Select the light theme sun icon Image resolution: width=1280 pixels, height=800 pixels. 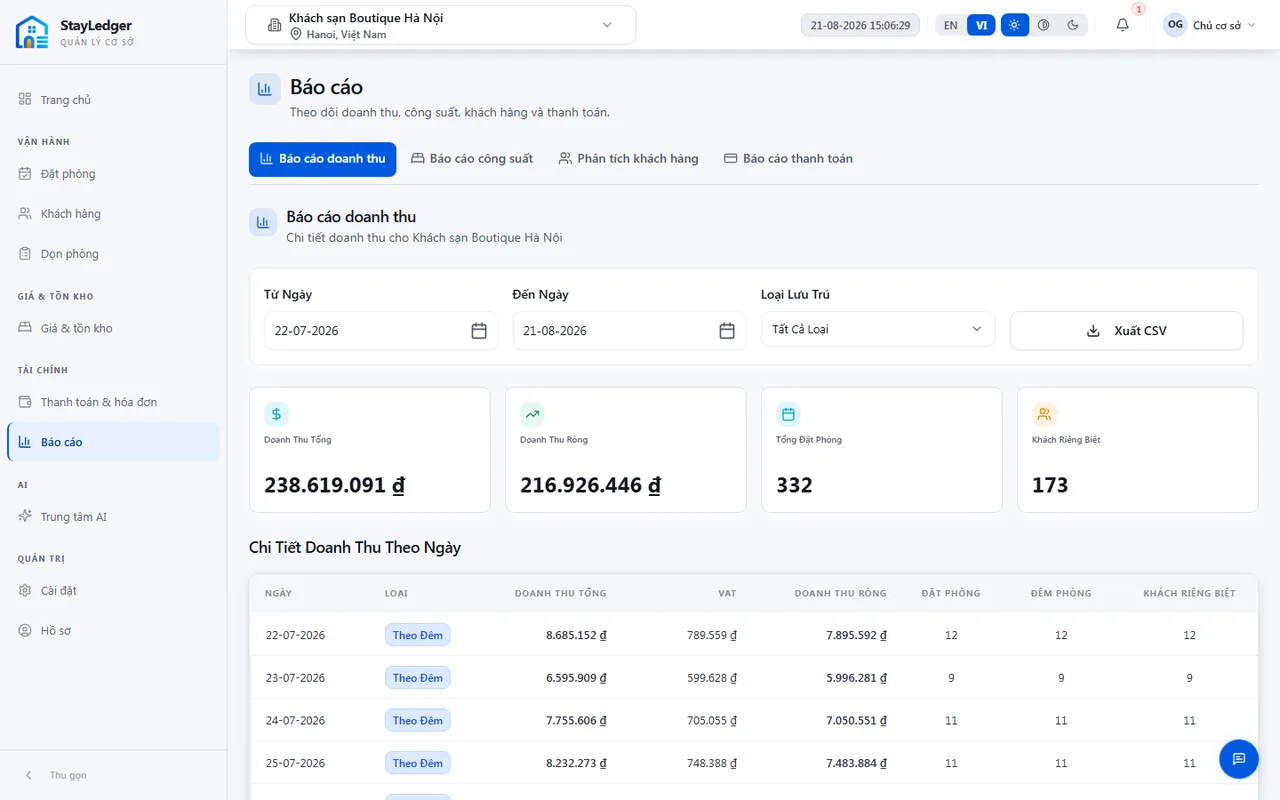[x=1014, y=25]
